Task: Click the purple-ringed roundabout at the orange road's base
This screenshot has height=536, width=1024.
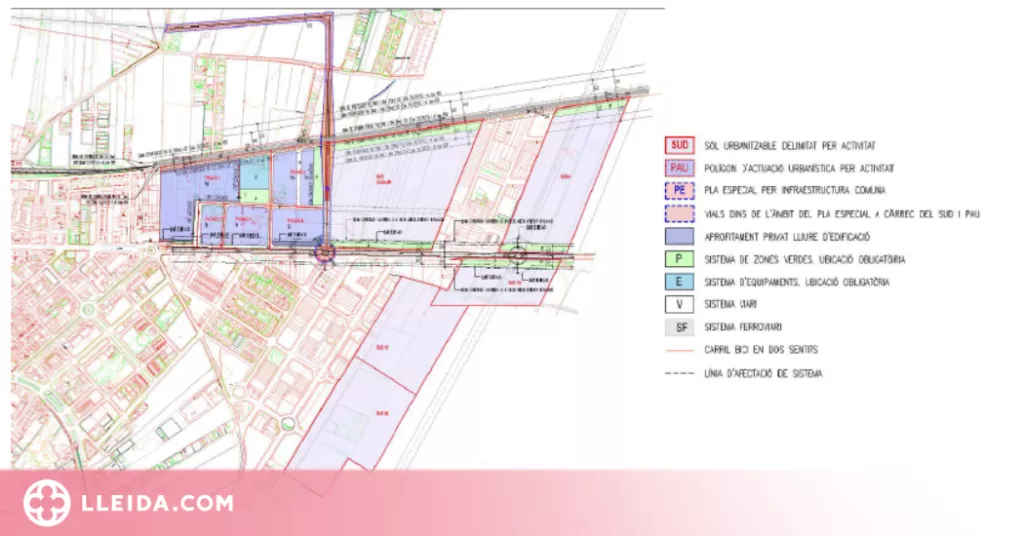Action: pos(325,253)
